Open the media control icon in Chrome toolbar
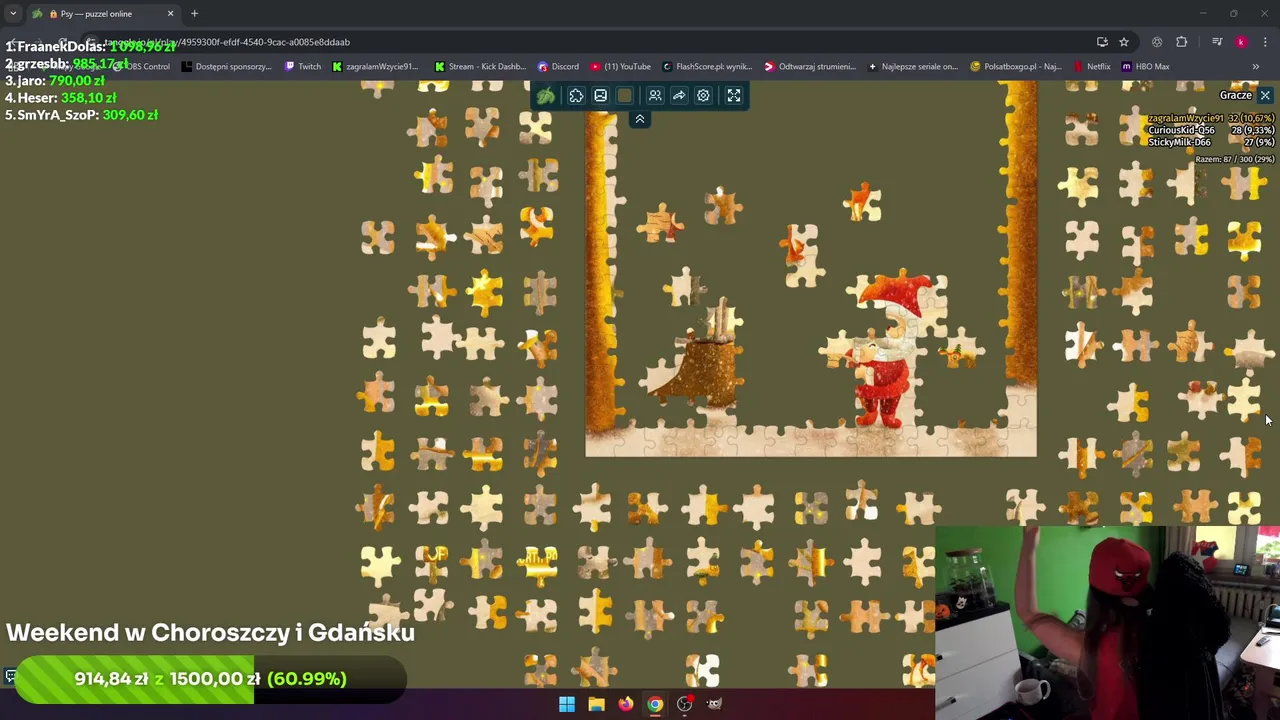This screenshot has height=720, width=1280. click(1216, 42)
